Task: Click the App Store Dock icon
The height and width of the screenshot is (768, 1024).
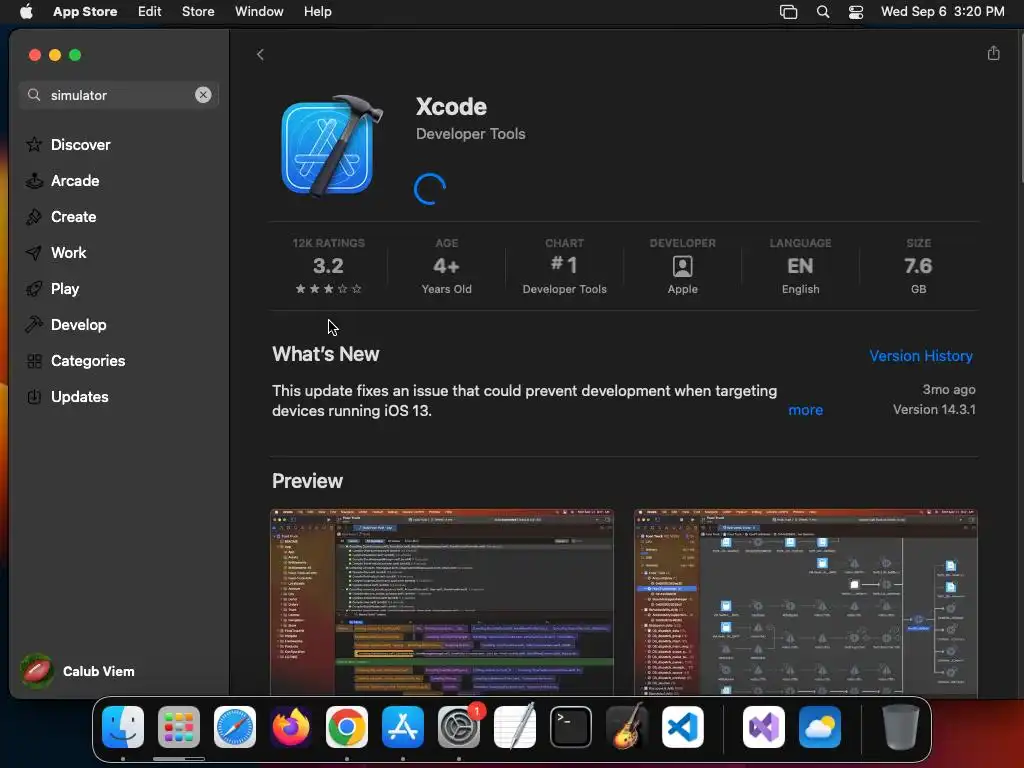Action: coord(403,727)
